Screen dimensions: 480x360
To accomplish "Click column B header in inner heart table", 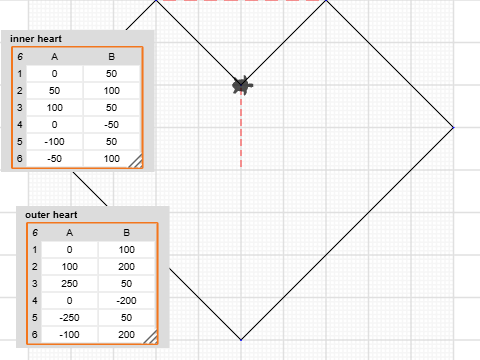I will tap(112, 57).
